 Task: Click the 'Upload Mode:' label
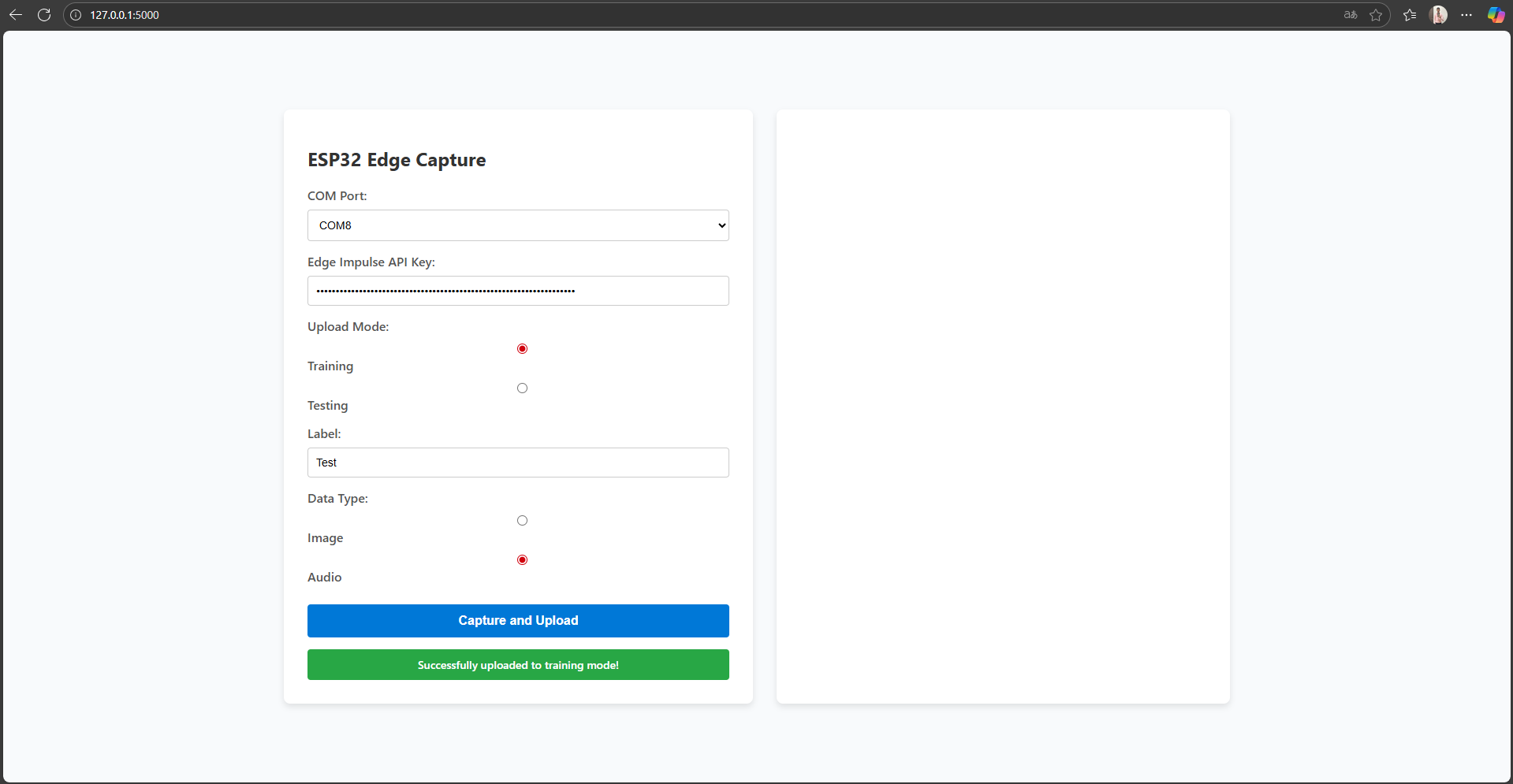tap(348, 327)
